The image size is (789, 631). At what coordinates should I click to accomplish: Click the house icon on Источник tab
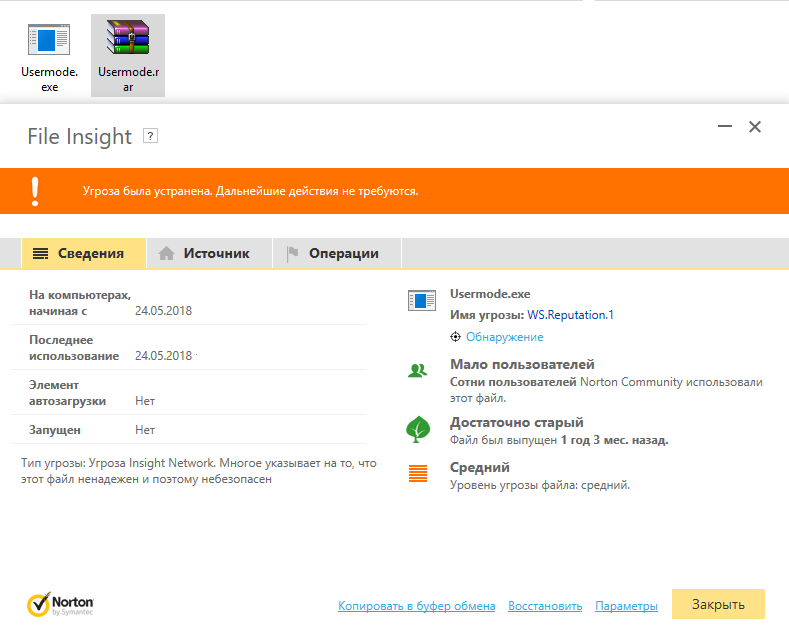click(x=166, y=253)
